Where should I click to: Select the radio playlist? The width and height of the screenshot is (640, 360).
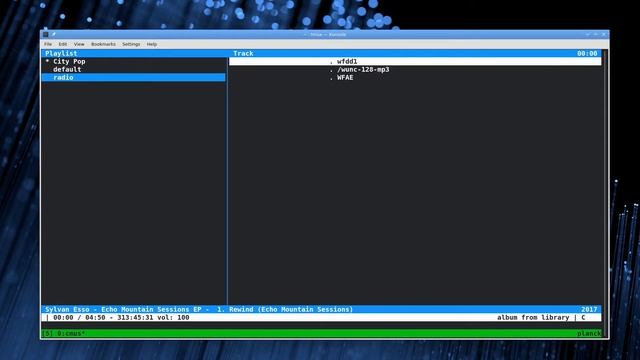click(133, 78)
